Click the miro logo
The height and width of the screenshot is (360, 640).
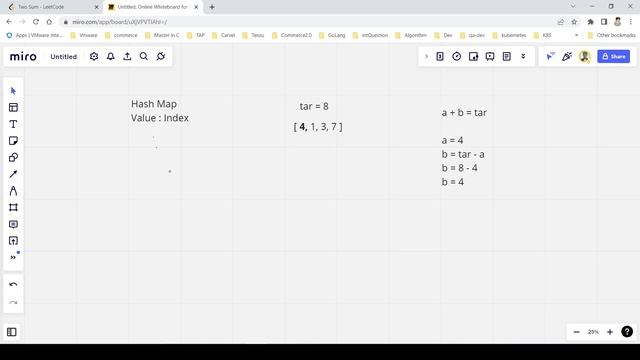click(23, 56)
